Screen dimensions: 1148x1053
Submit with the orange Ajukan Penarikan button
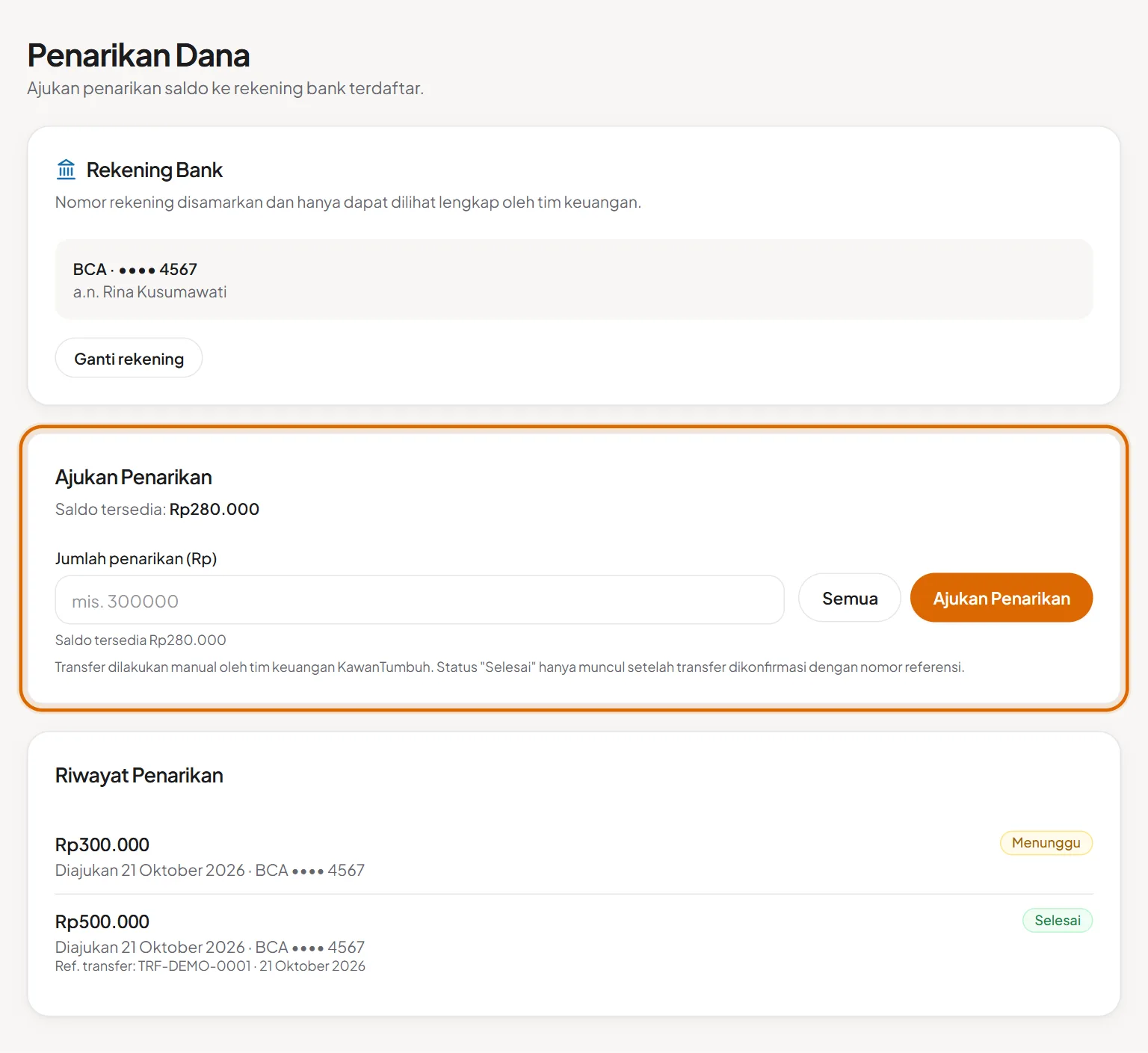click(1002, 598)
